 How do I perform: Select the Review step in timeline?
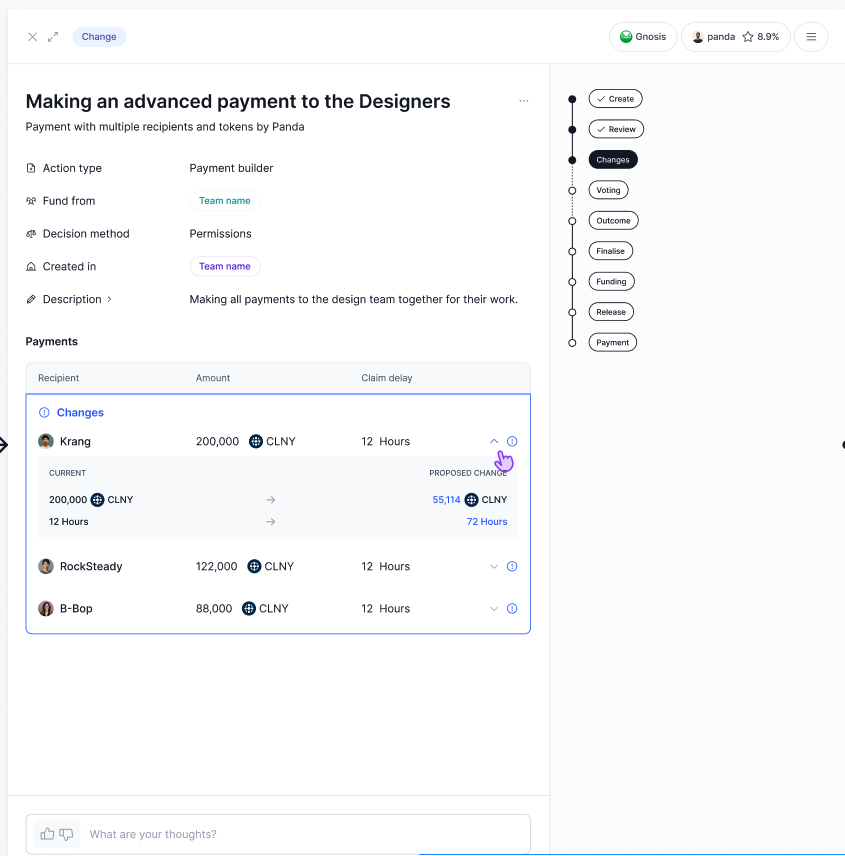[x=615, y=129]
